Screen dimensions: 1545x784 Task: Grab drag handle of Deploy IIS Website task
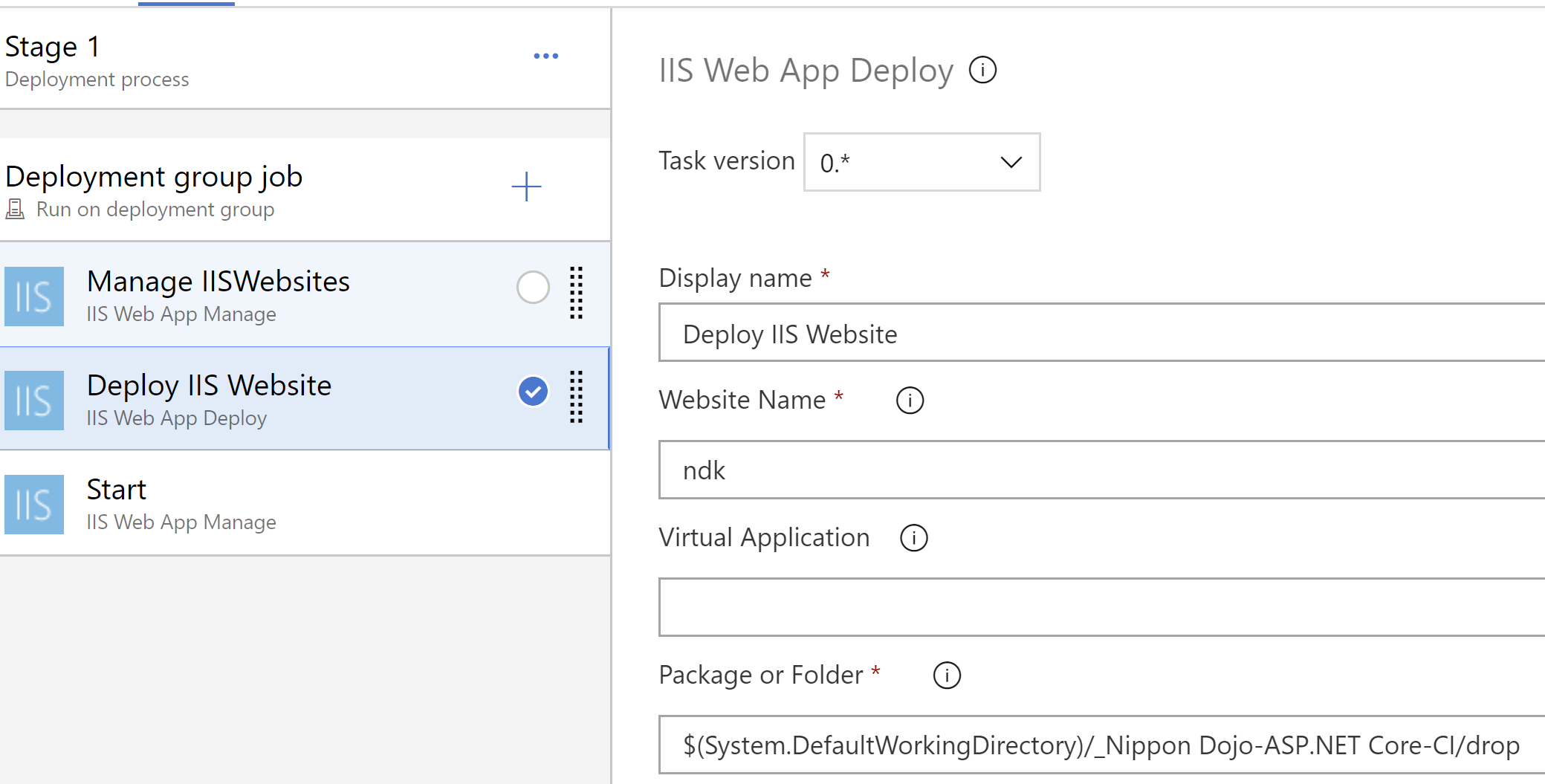tap(576, 397)
